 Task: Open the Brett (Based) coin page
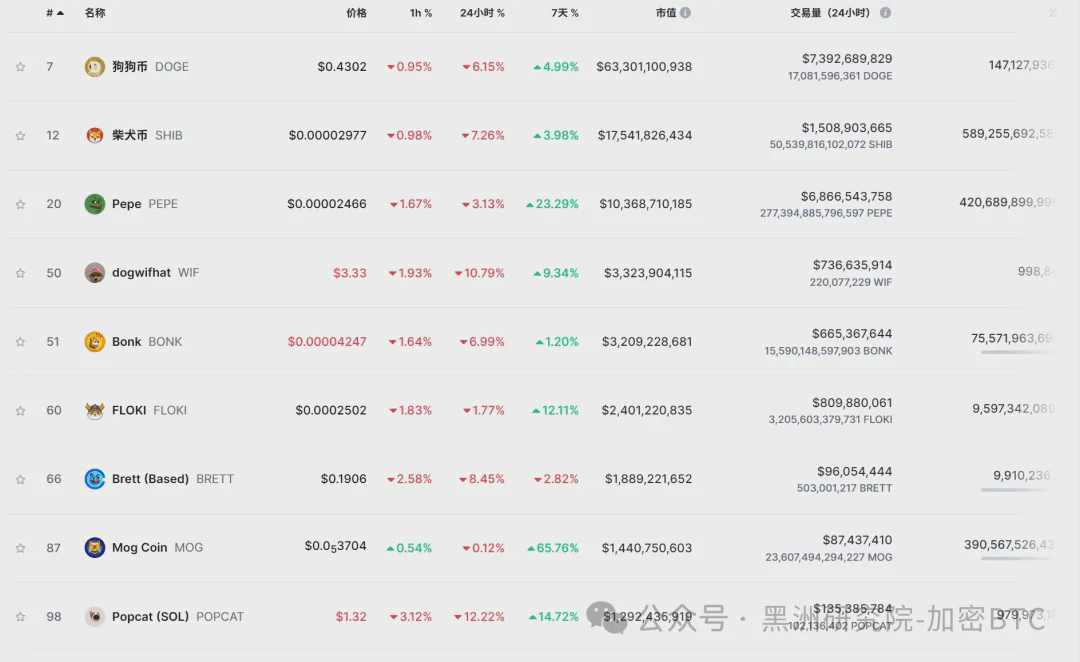click(150, 479)
